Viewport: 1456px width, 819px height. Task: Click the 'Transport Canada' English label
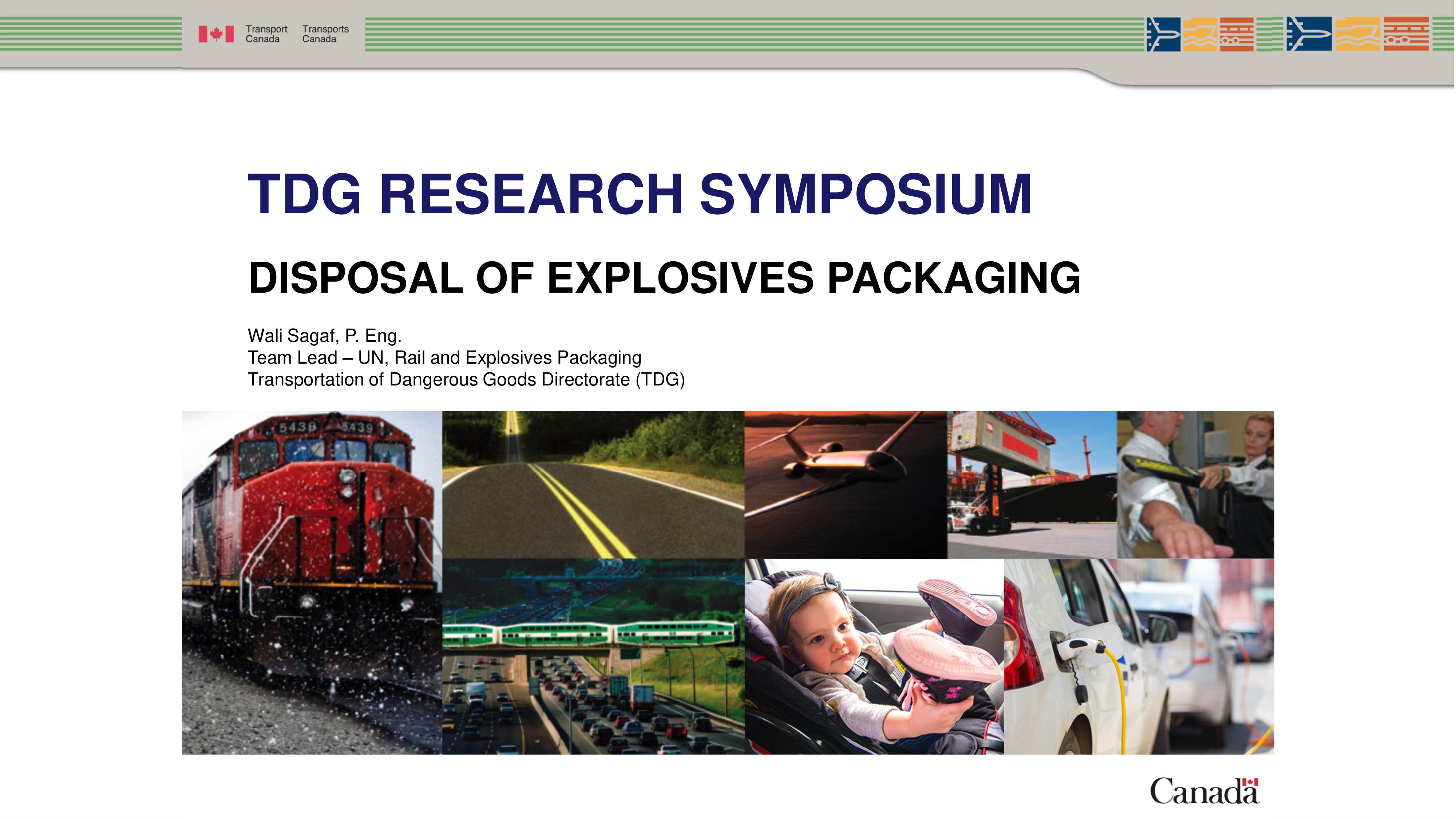pos(266,34)
